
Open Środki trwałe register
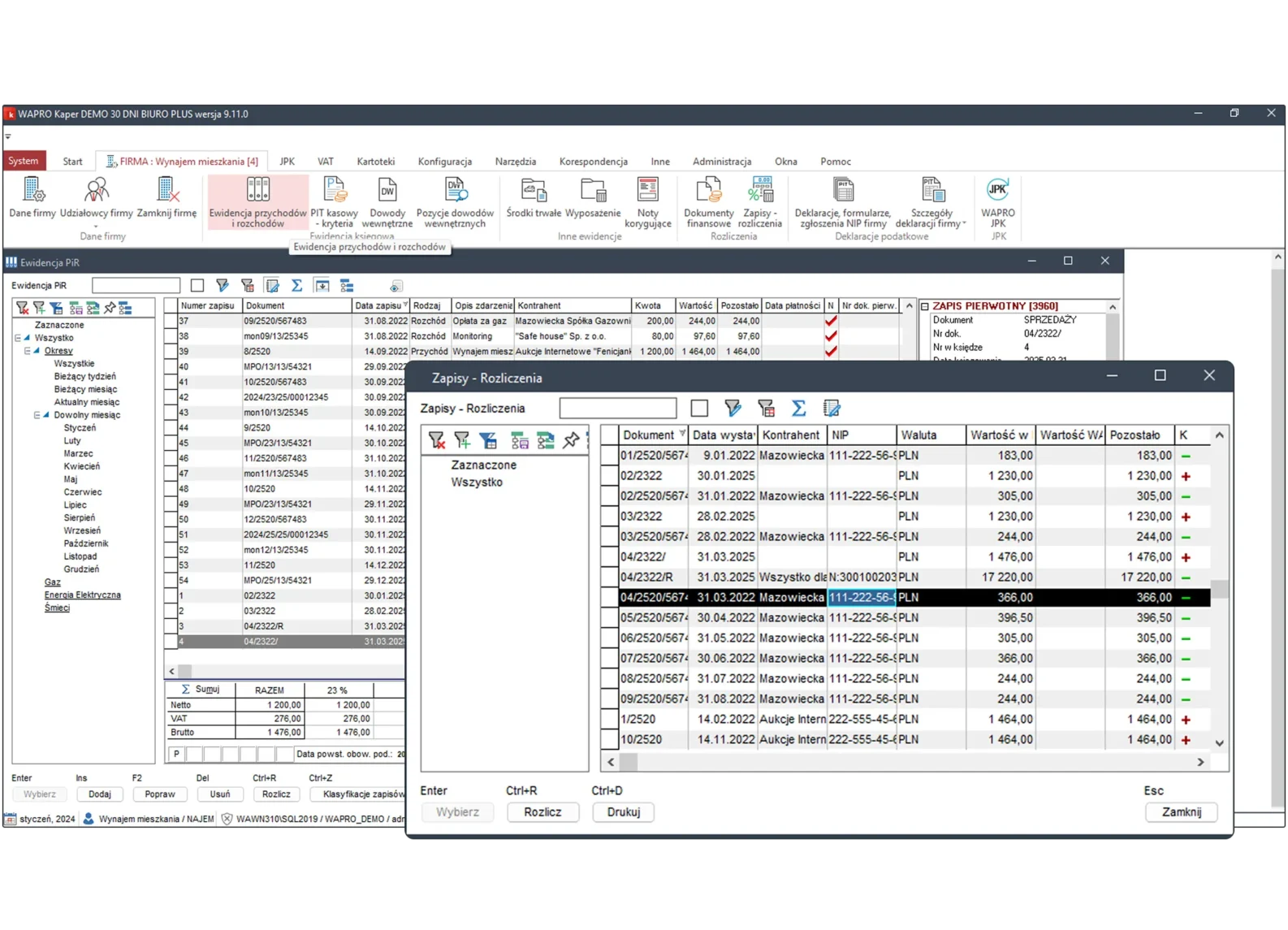(534, 198)
